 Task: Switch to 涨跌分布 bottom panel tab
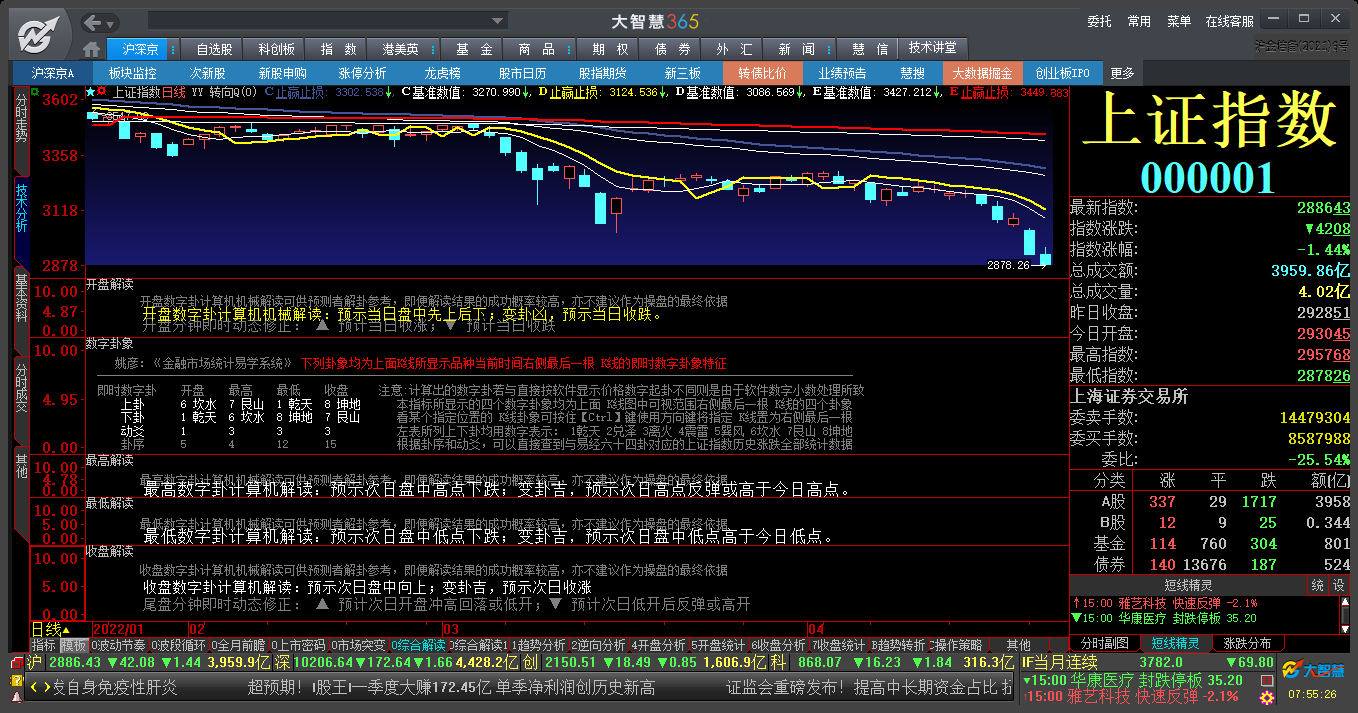point(1247,643)
